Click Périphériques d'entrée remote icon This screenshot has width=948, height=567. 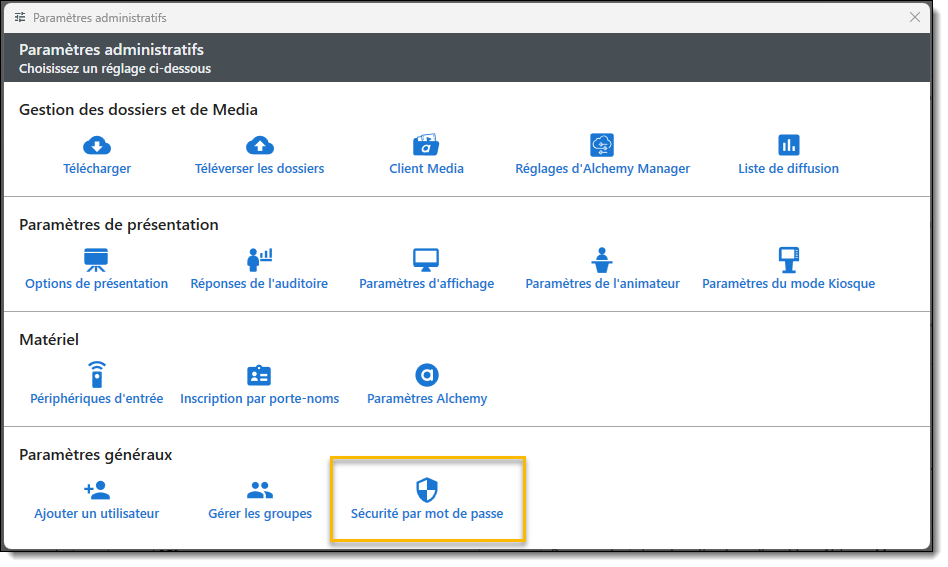coord(96,375)
